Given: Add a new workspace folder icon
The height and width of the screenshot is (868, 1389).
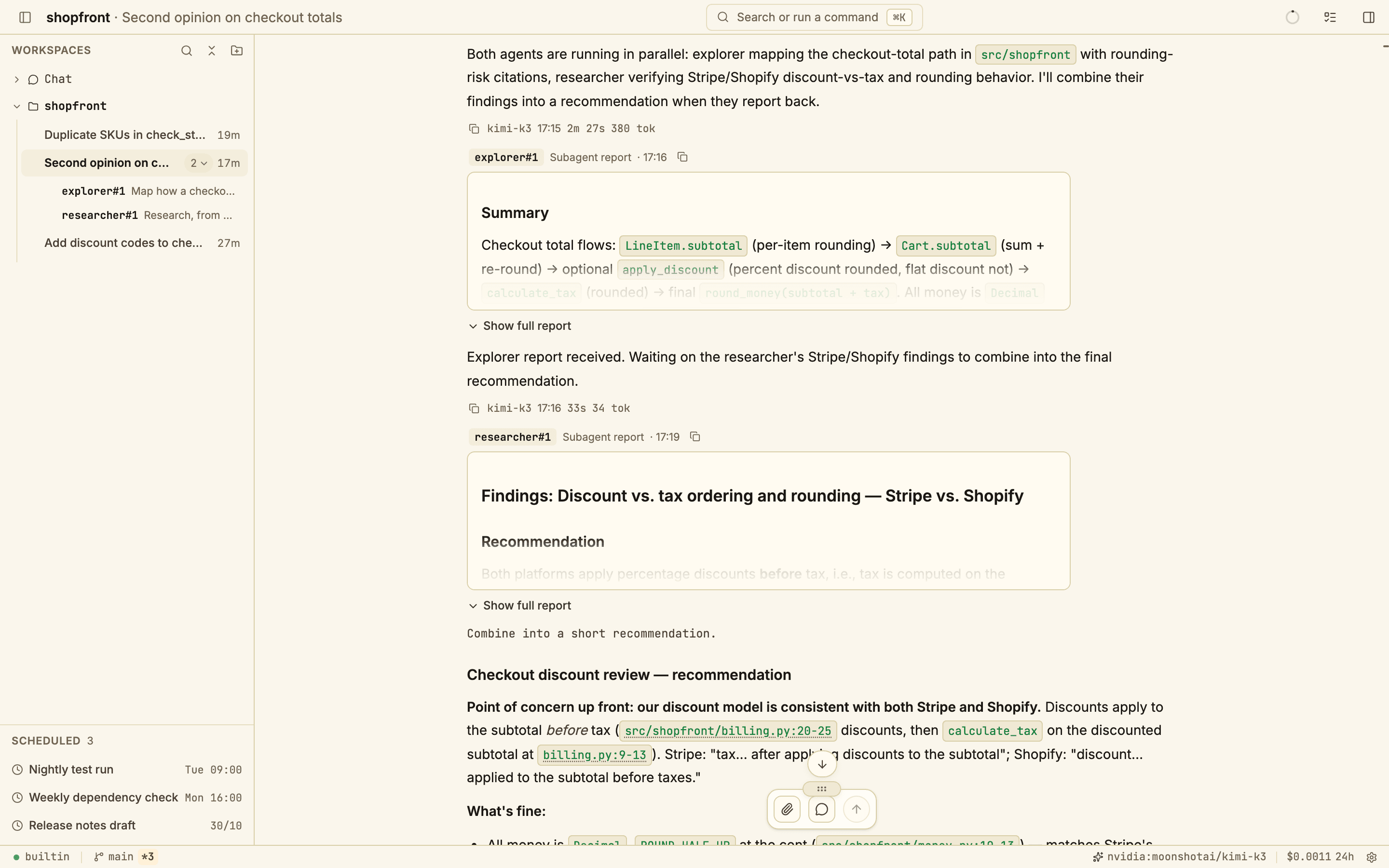Looking at the screenshot, I should pos(236,51).
